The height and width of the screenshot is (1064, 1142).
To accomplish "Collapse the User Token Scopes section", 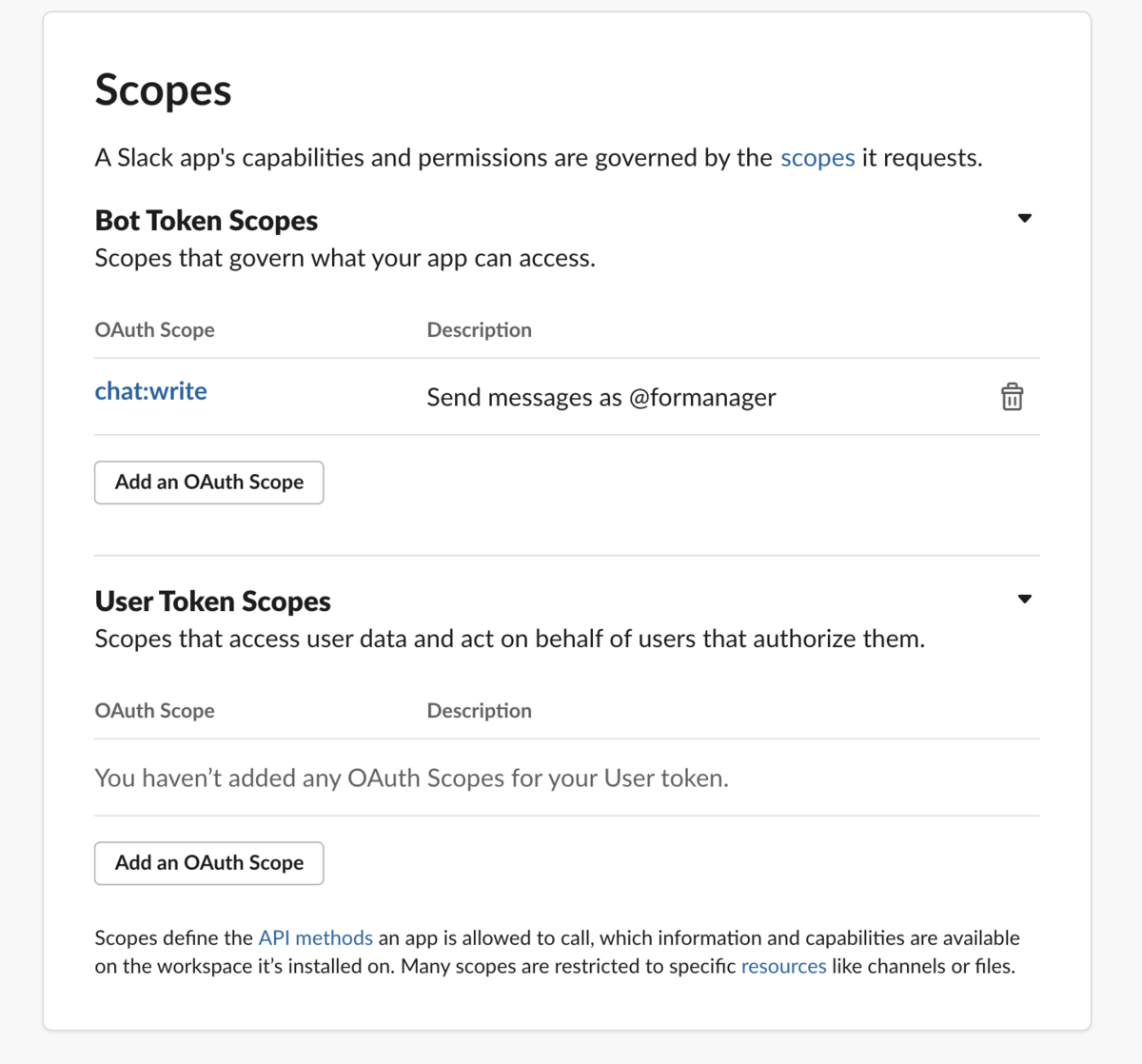I will 1025,599.
